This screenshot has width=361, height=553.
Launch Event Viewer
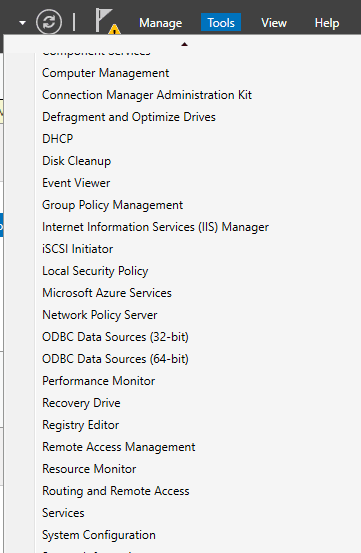click(x=76, y=183)
